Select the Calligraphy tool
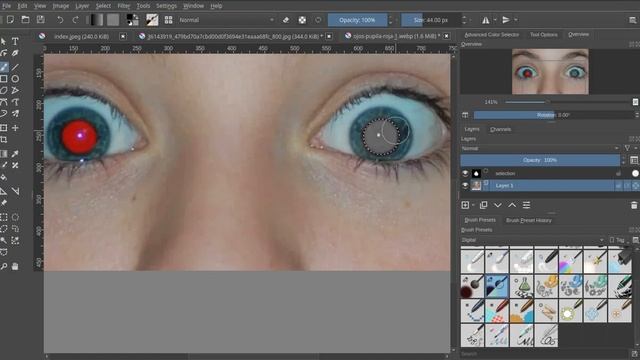Viewport: 640px width, 360px height. (15, 53)
